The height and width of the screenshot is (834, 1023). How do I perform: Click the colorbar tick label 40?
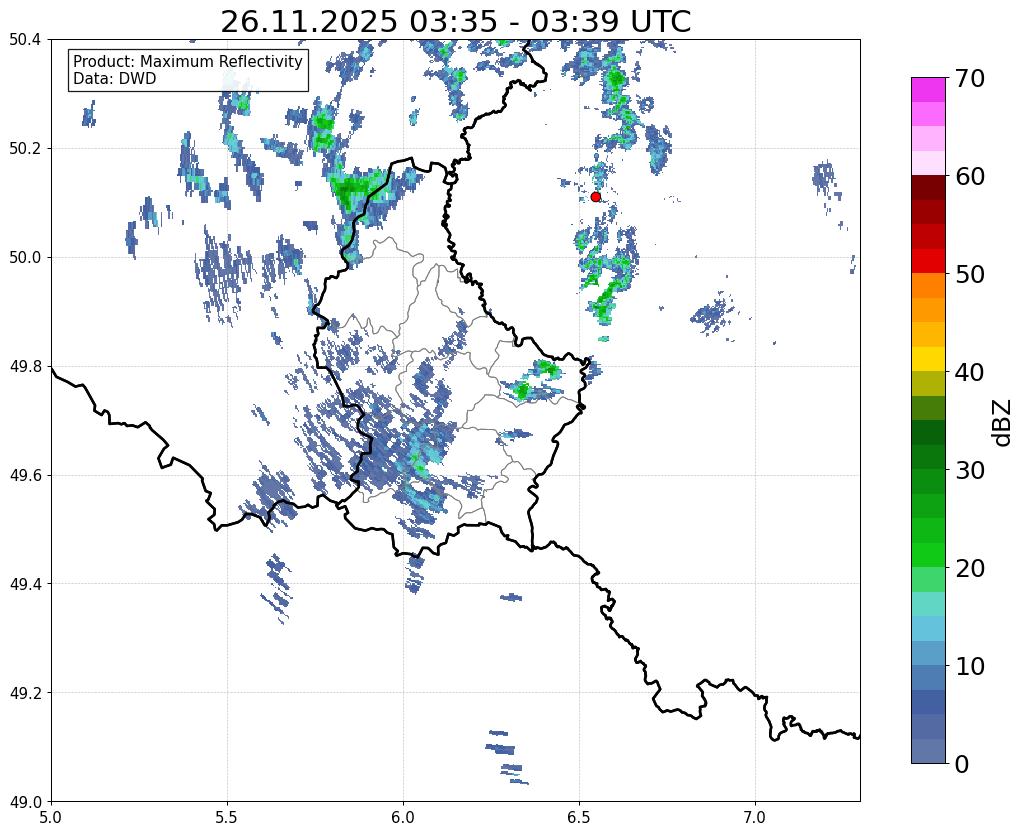point(969,372)
